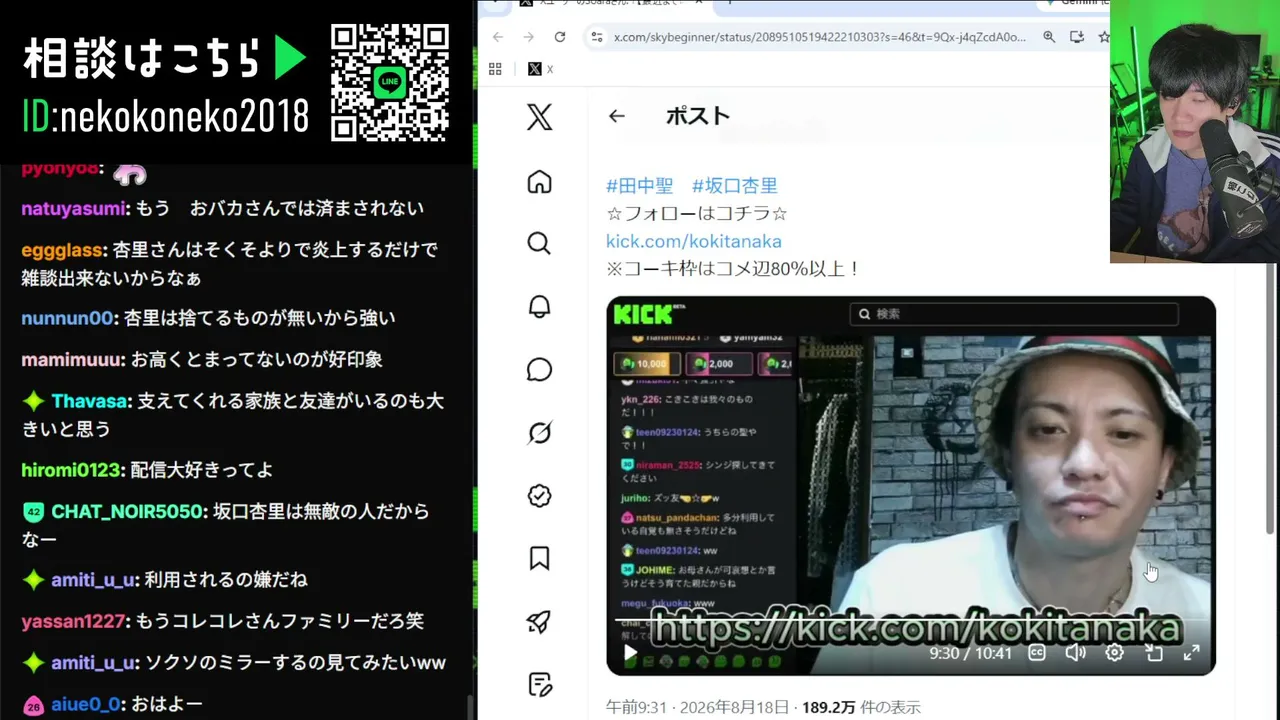This screenshot has height=720, width=1280.
Task: Open the #田中聖 hashtag
Action: 639,185
